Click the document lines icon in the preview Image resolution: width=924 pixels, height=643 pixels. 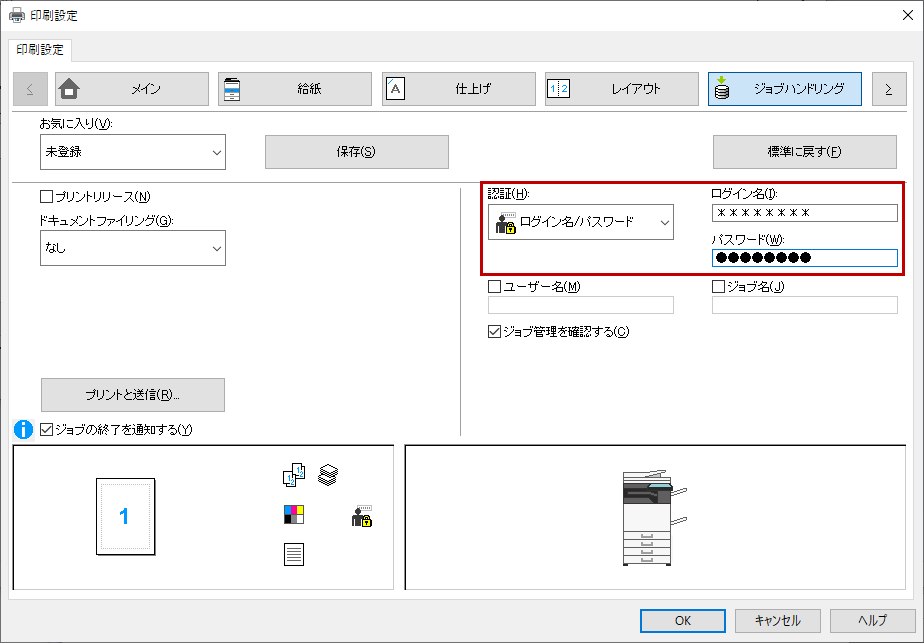294,555
